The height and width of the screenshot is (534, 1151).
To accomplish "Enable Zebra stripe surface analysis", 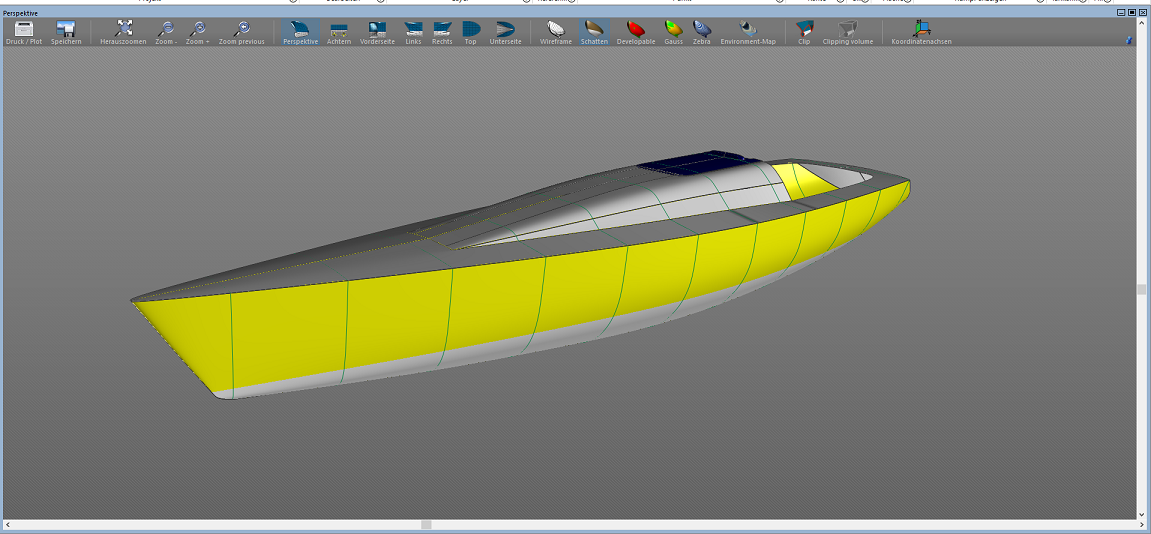I will tap(702, 31).
